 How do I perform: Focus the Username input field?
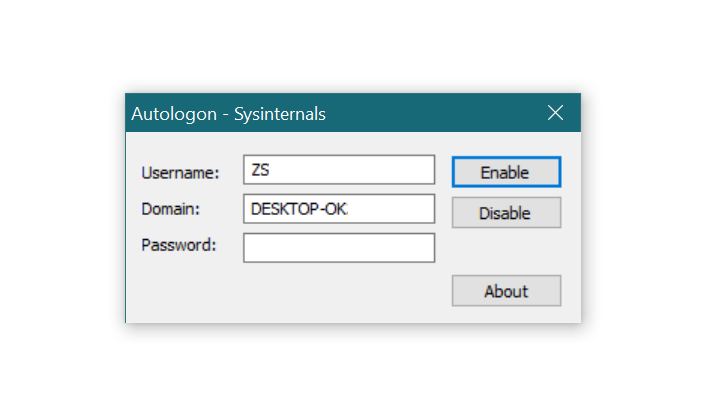point(339,170)
